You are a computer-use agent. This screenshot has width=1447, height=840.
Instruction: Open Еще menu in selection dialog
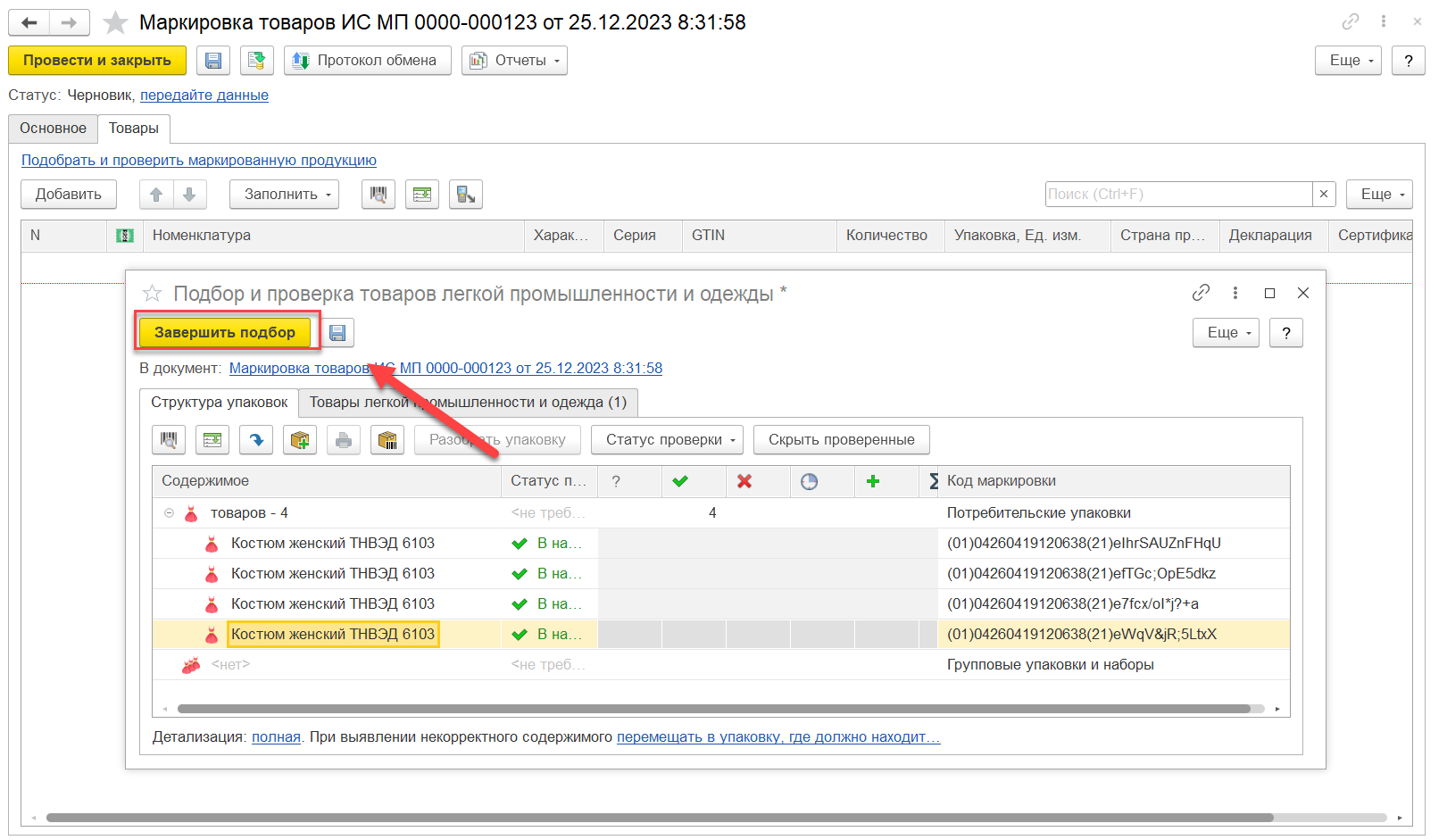(x=1227, y=333)
